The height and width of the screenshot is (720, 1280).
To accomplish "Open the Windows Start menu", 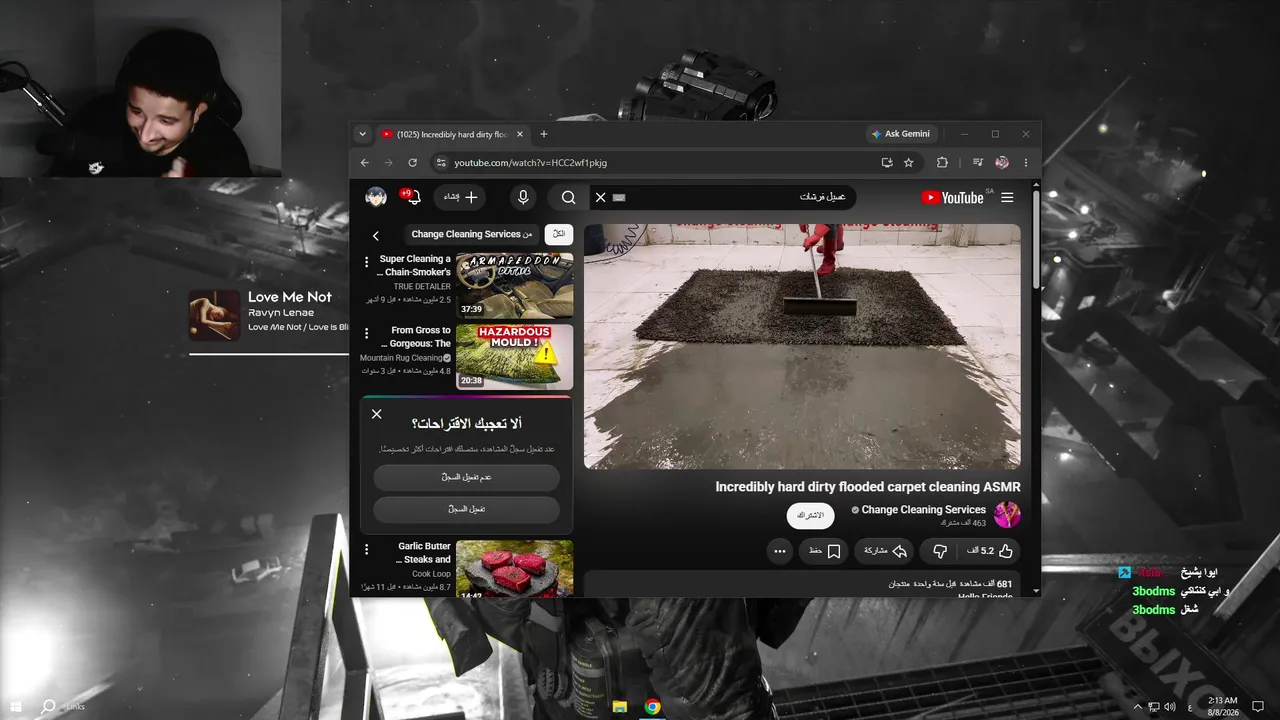I will 15,706.
